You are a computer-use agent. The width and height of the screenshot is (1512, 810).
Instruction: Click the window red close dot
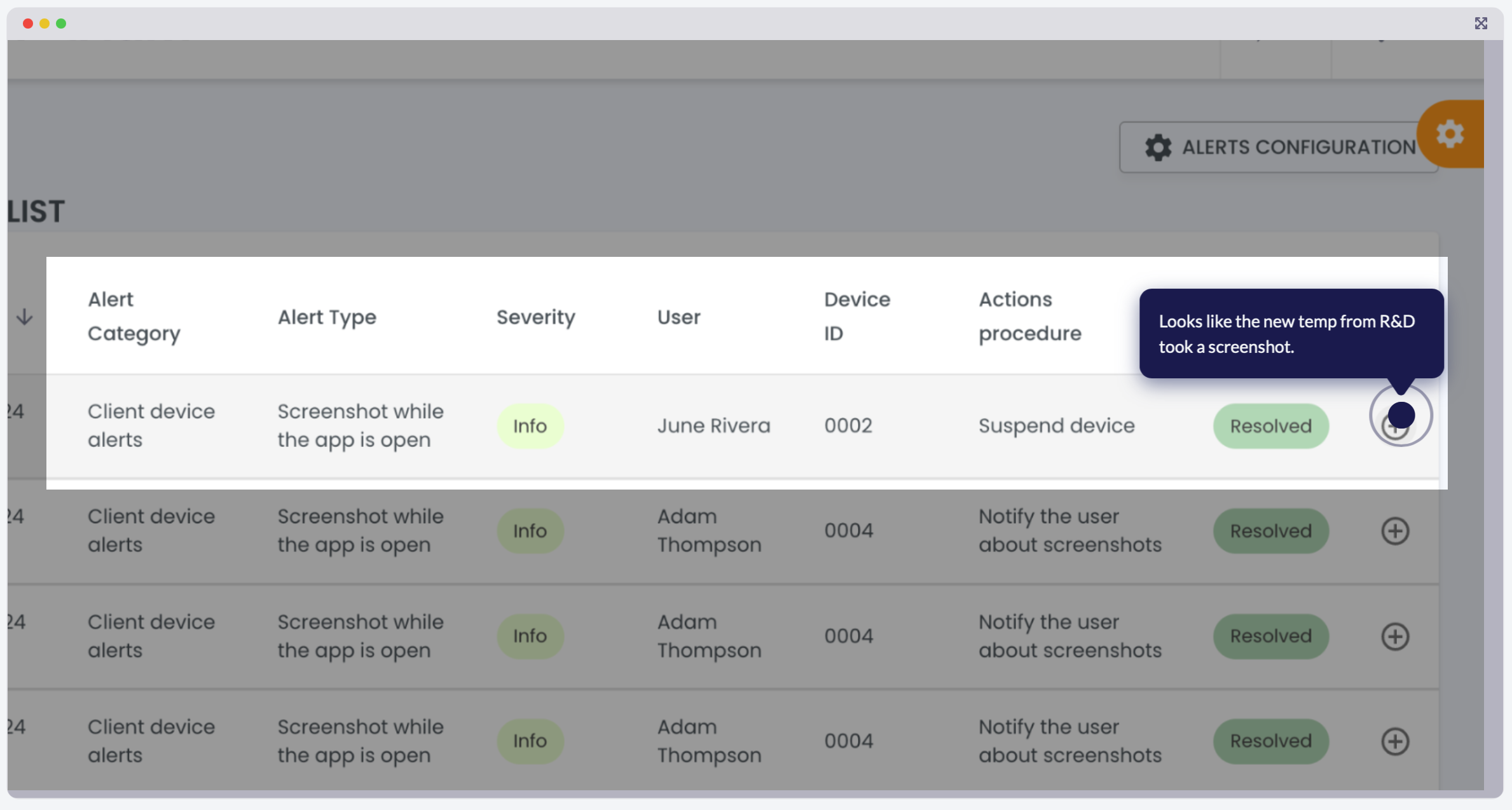pyautogui.click(x=28, y=24)
